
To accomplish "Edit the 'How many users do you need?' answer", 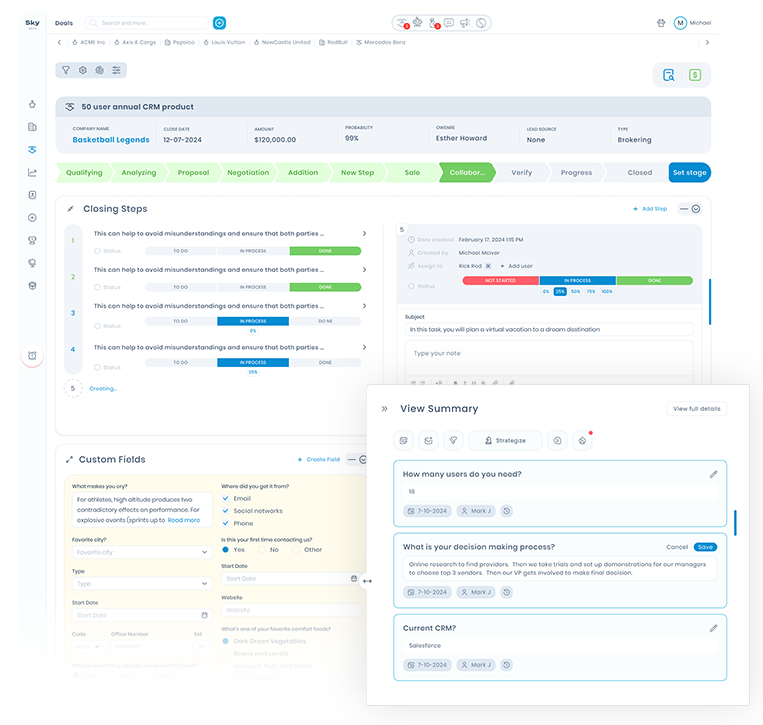I will [x=713, y=474].
